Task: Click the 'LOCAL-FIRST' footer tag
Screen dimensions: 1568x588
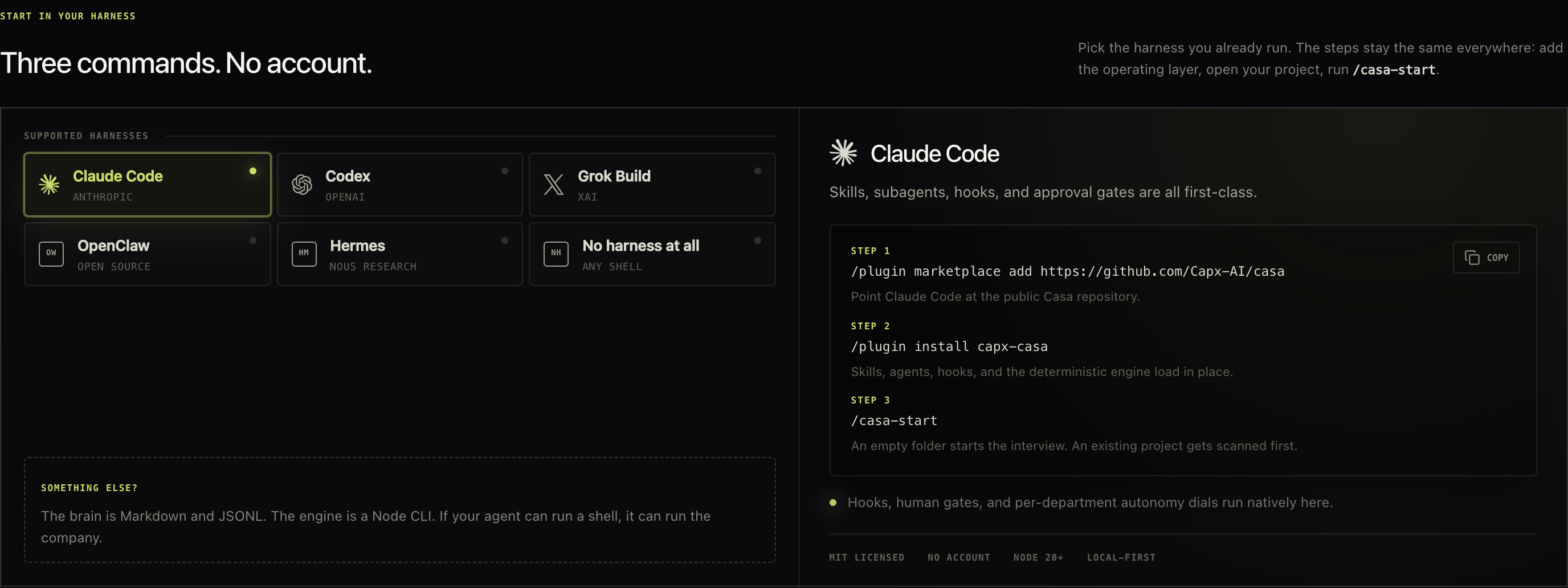Action: 1121,558
